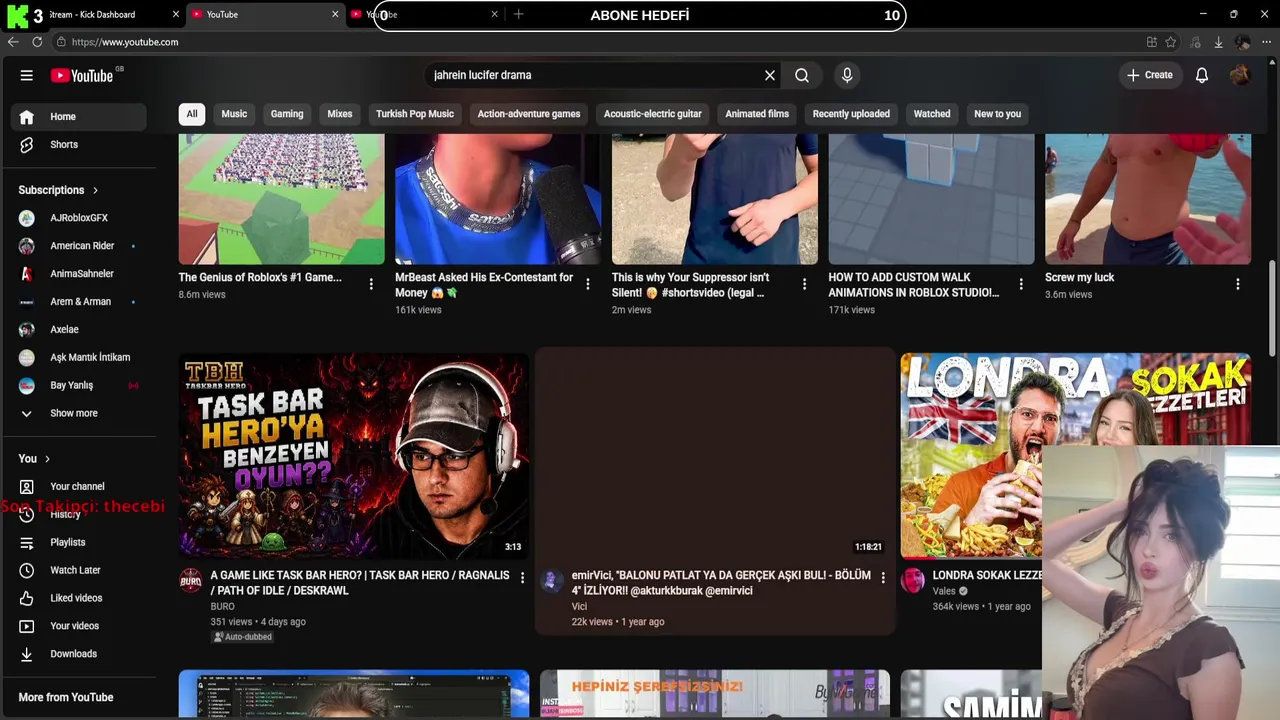The width and height of the screenshot is (1280, 720).
Task: Expand the Subscriptions section heading
Action: (x=59, y=190)
